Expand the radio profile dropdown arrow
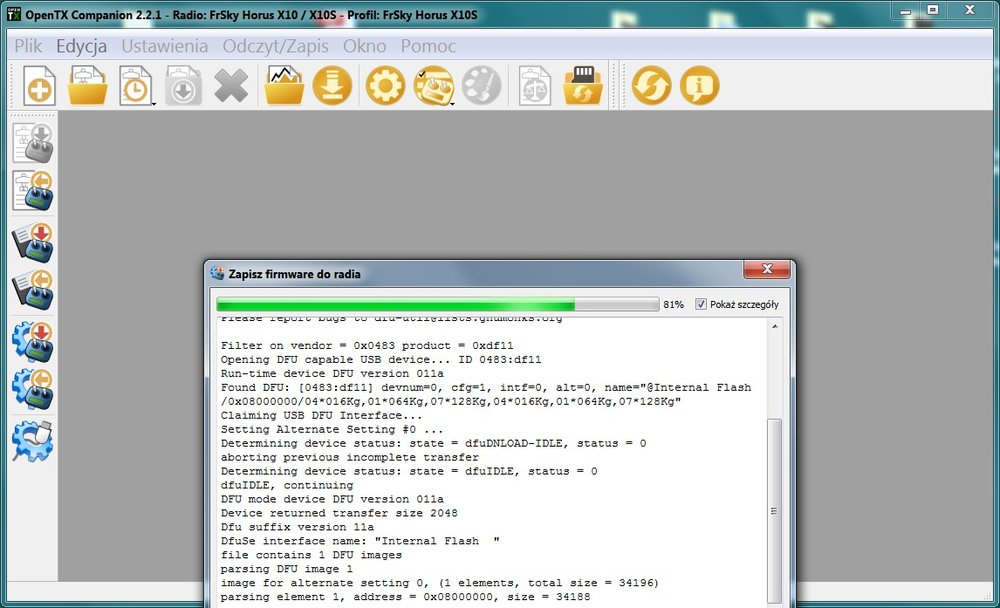1000x608 pixels. click(452, 103)
